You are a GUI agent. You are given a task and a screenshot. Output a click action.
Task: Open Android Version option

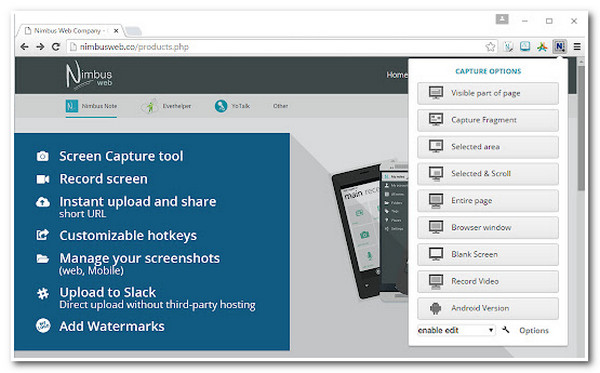pyautogui.click(x=488, y=308)
